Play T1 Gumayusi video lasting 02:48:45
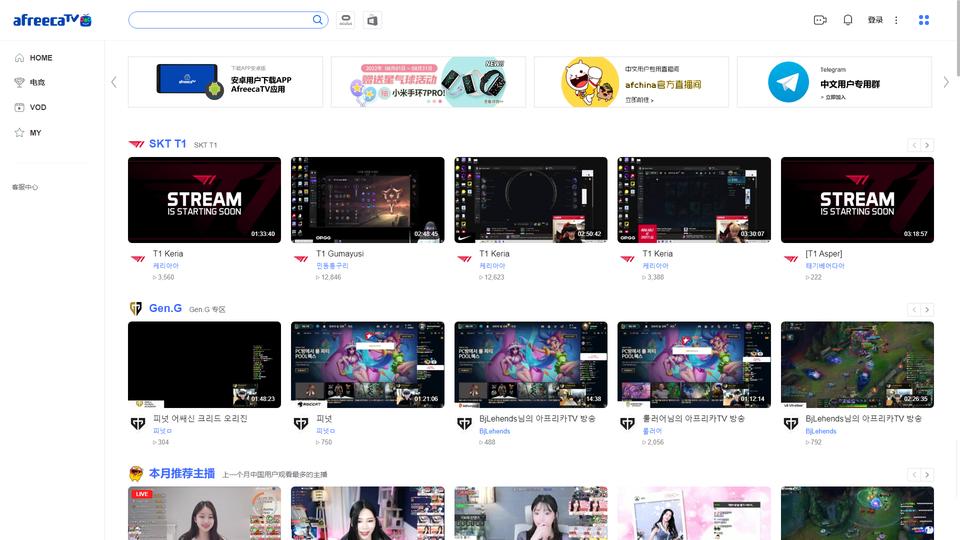The width and height of the screenshot is (960, 540). 367,200
